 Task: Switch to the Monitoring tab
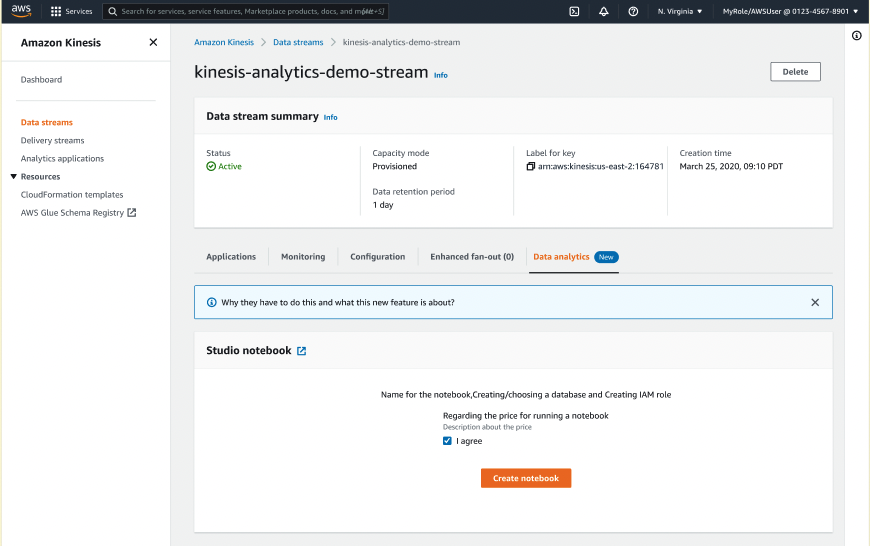coord(303,256)
